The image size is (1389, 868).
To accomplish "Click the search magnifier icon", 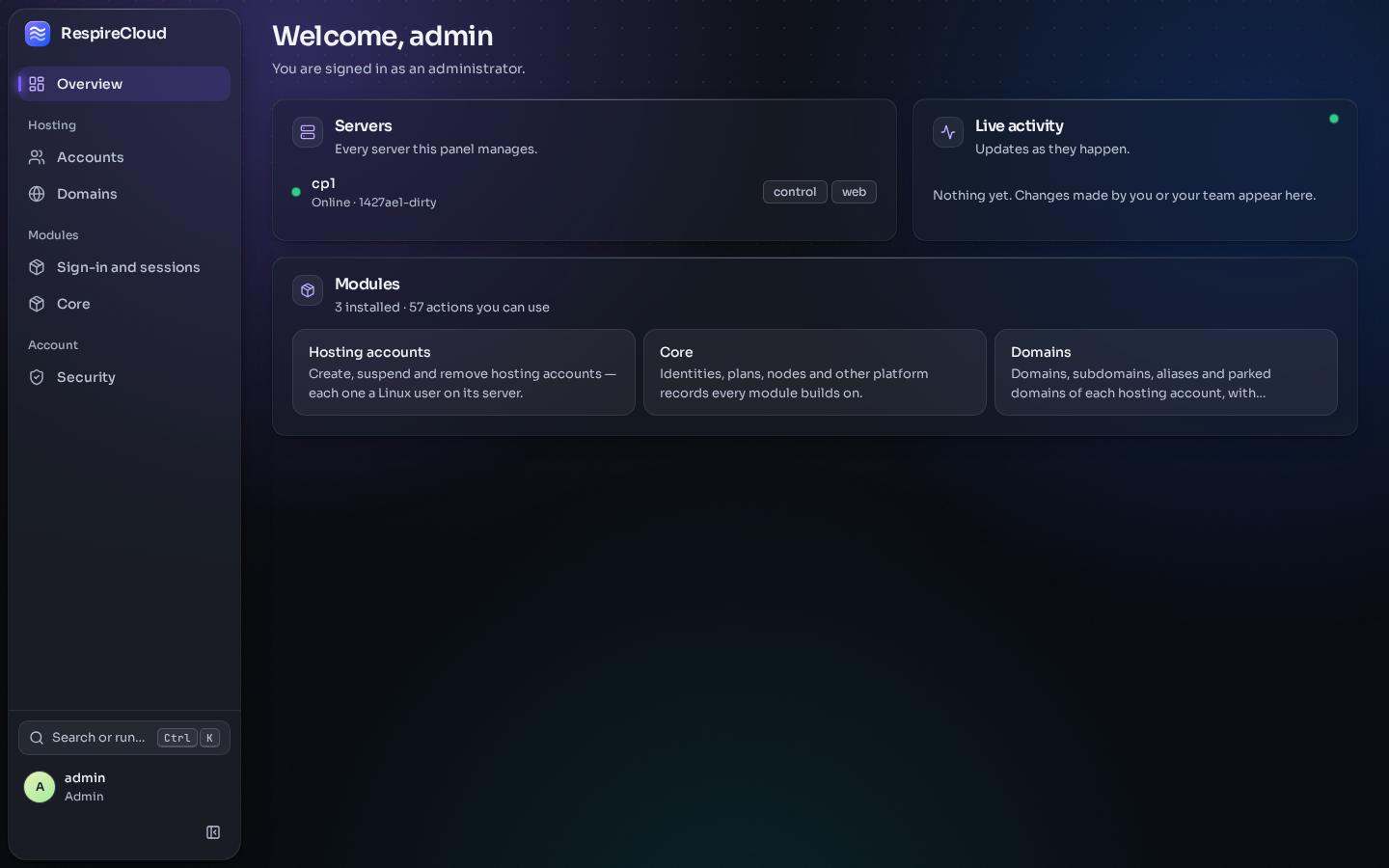I will (37, 738).
